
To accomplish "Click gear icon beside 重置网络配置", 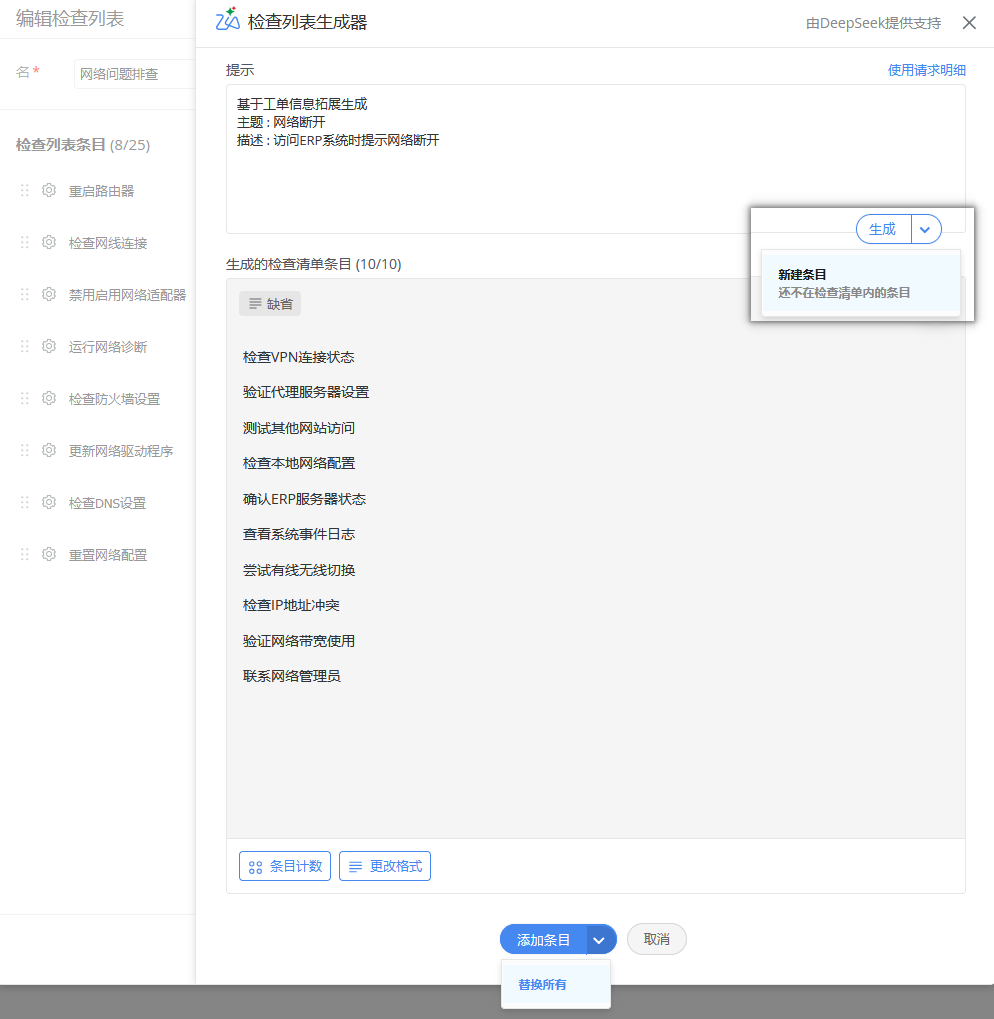I will tap(48, 555).
